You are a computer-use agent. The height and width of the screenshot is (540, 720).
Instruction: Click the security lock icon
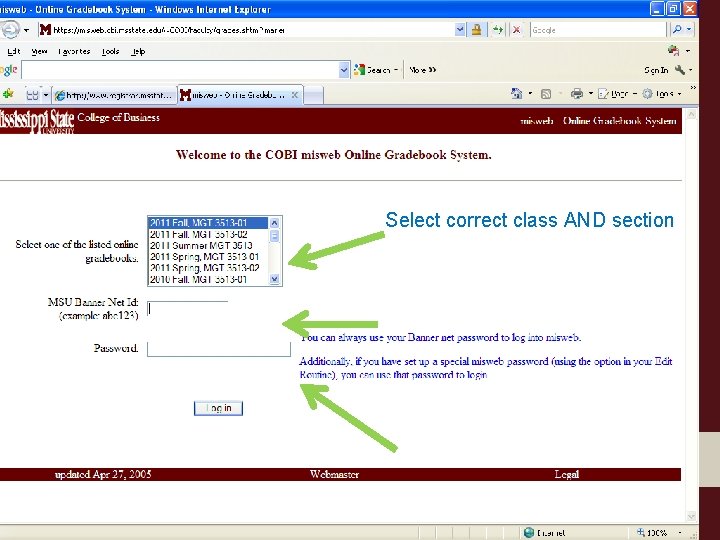pos(476,30)
